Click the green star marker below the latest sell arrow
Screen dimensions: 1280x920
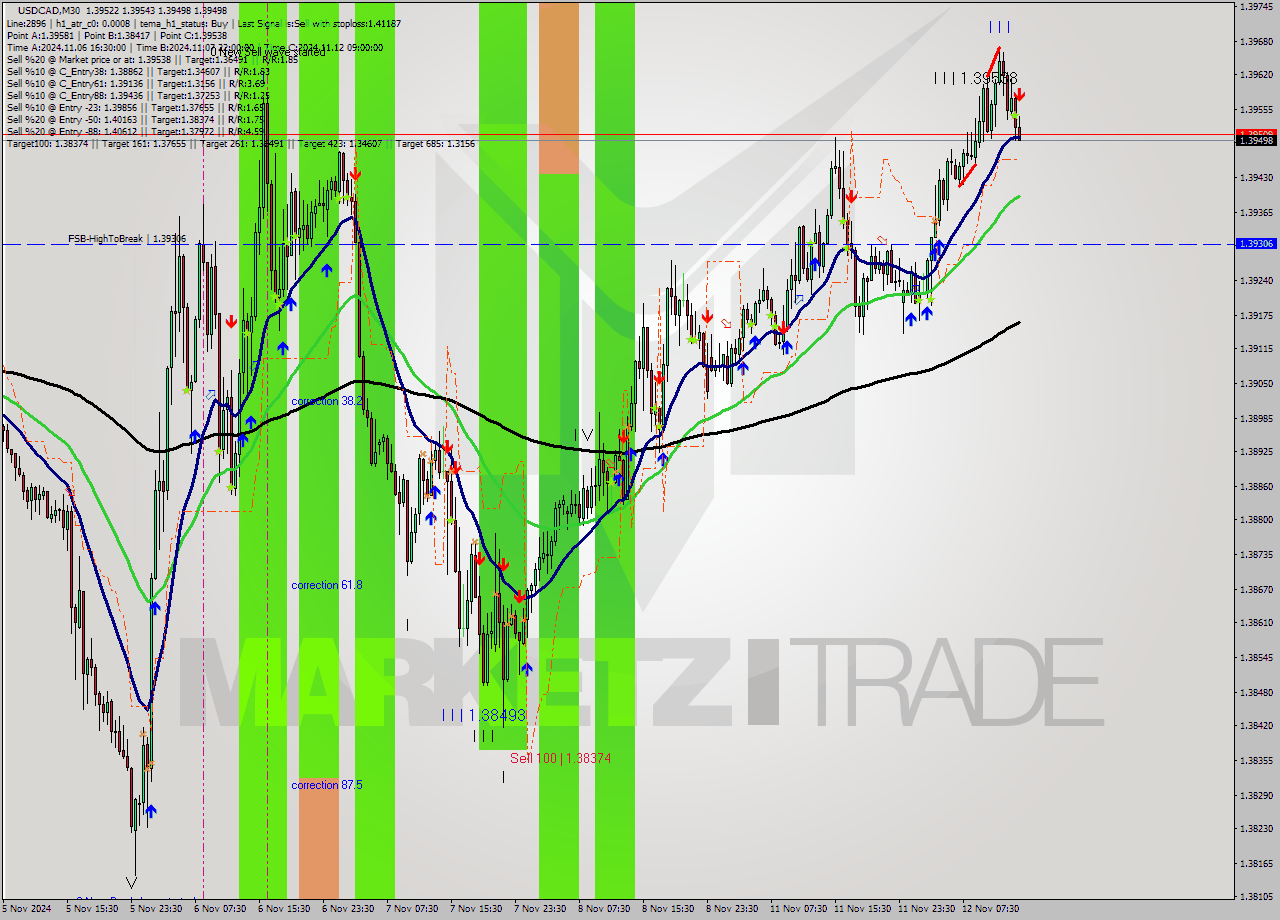point(1013,116)
